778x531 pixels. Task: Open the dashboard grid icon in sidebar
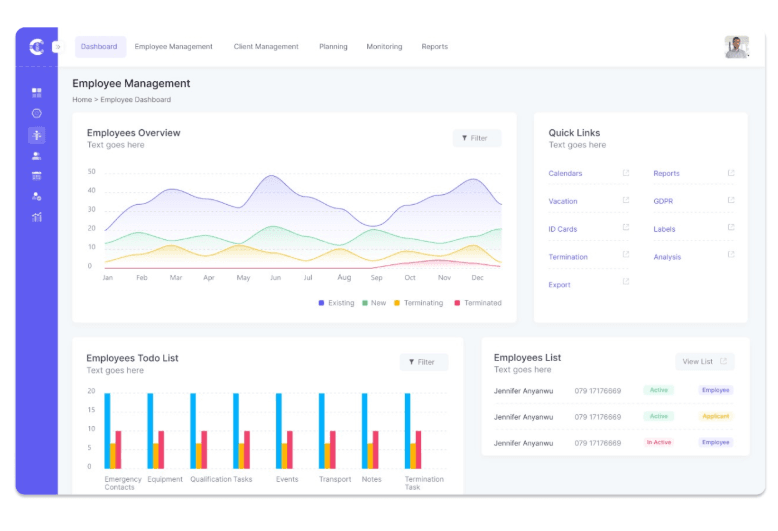coord(36,92)
